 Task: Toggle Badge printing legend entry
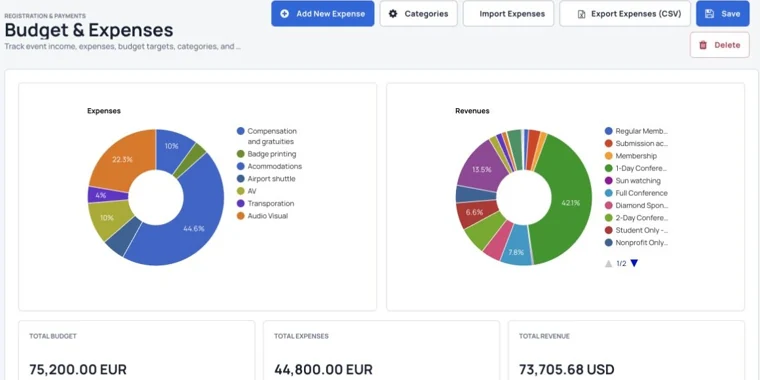[x=266, y=154]
